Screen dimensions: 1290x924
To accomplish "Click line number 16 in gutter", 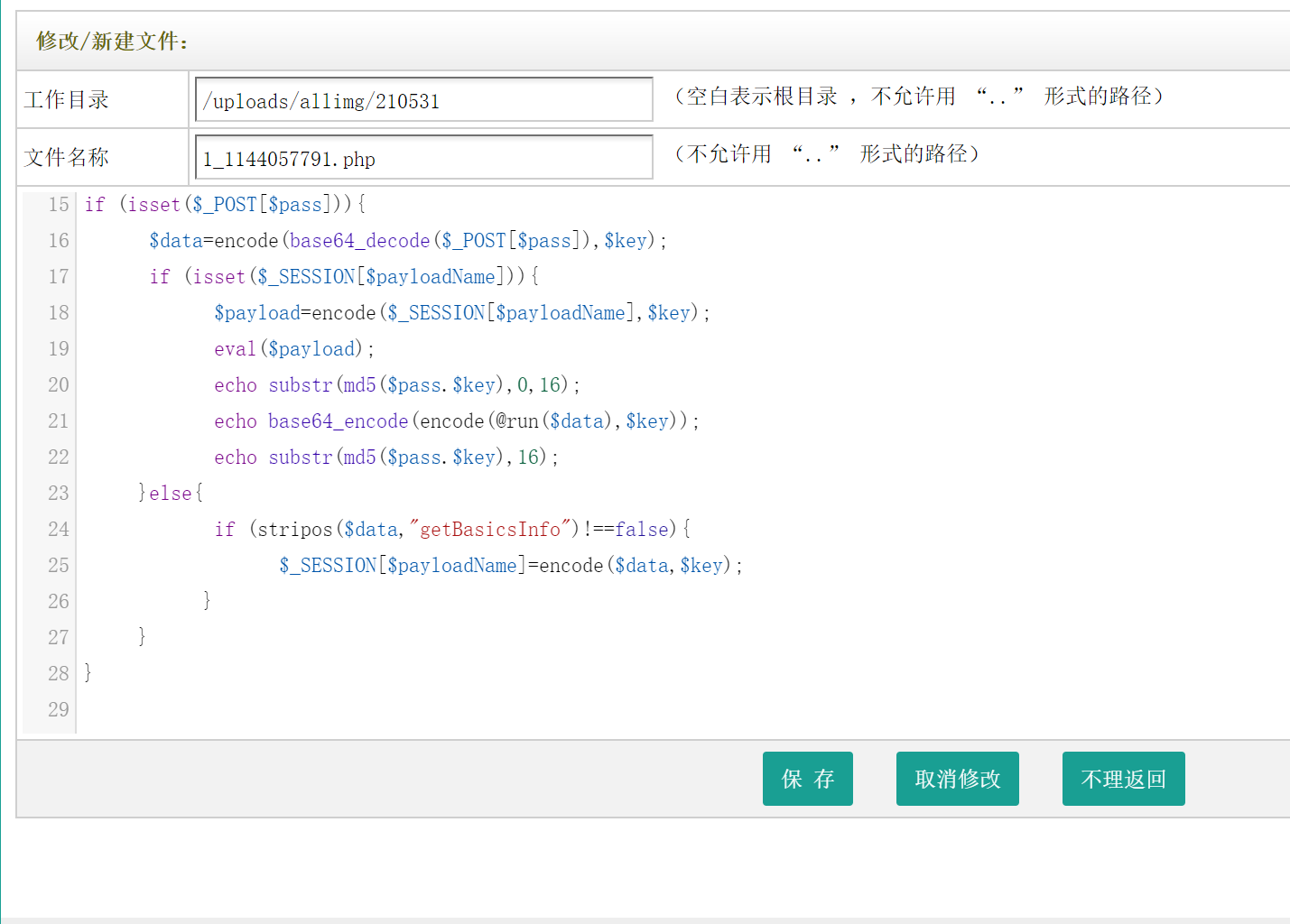I will (59, 241).
